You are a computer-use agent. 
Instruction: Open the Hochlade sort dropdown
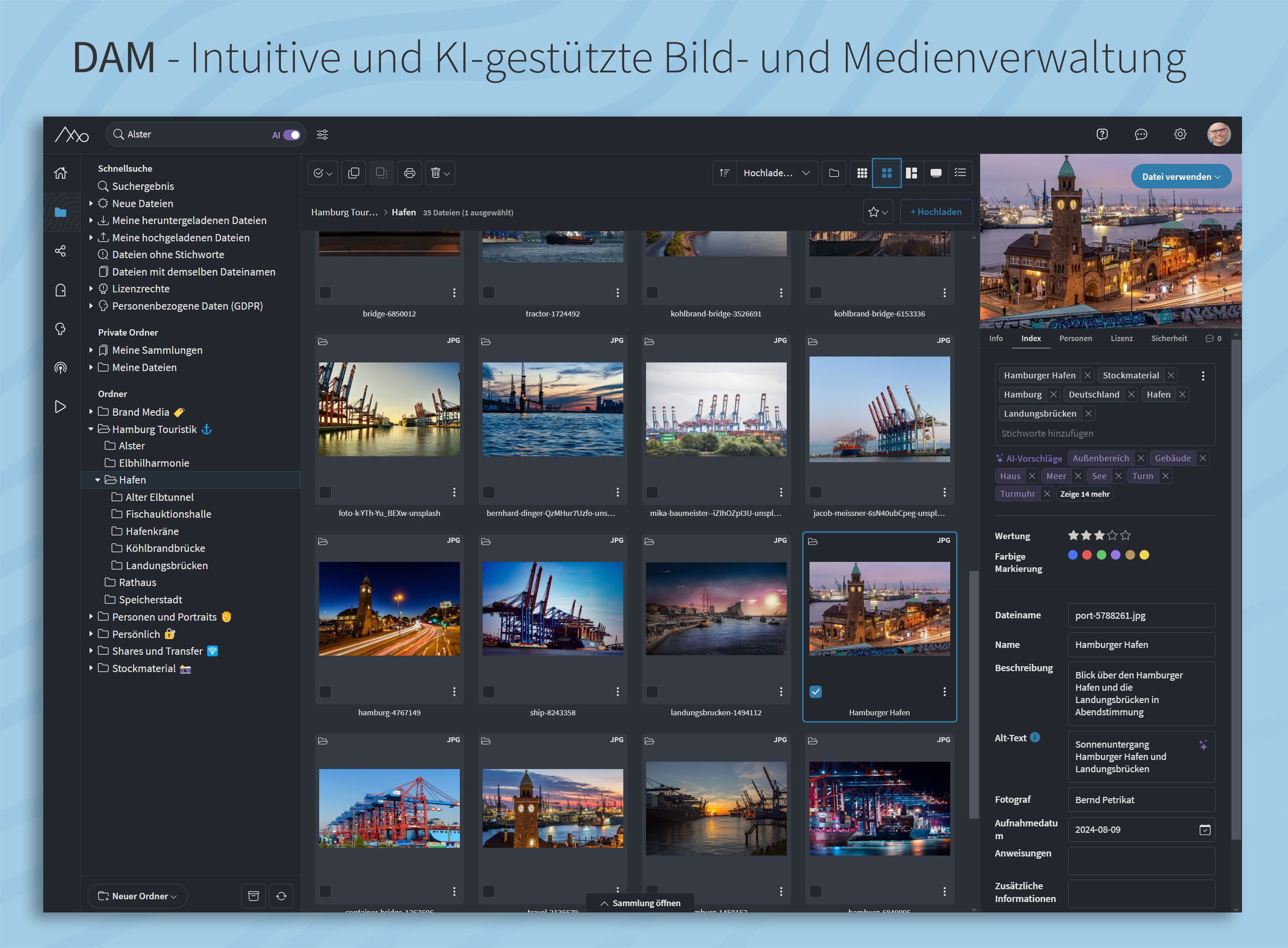pyautogui.click(x=776, y=173)
